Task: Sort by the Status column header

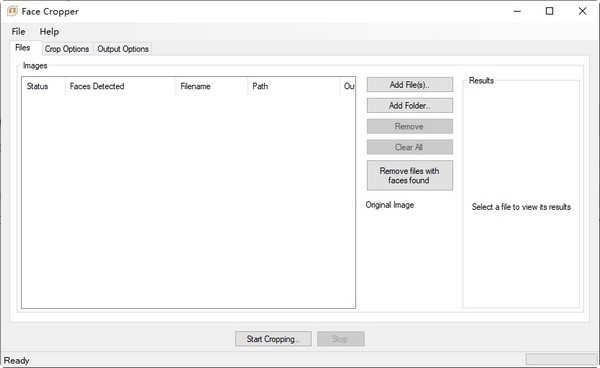Action: [x=43, y=86]
